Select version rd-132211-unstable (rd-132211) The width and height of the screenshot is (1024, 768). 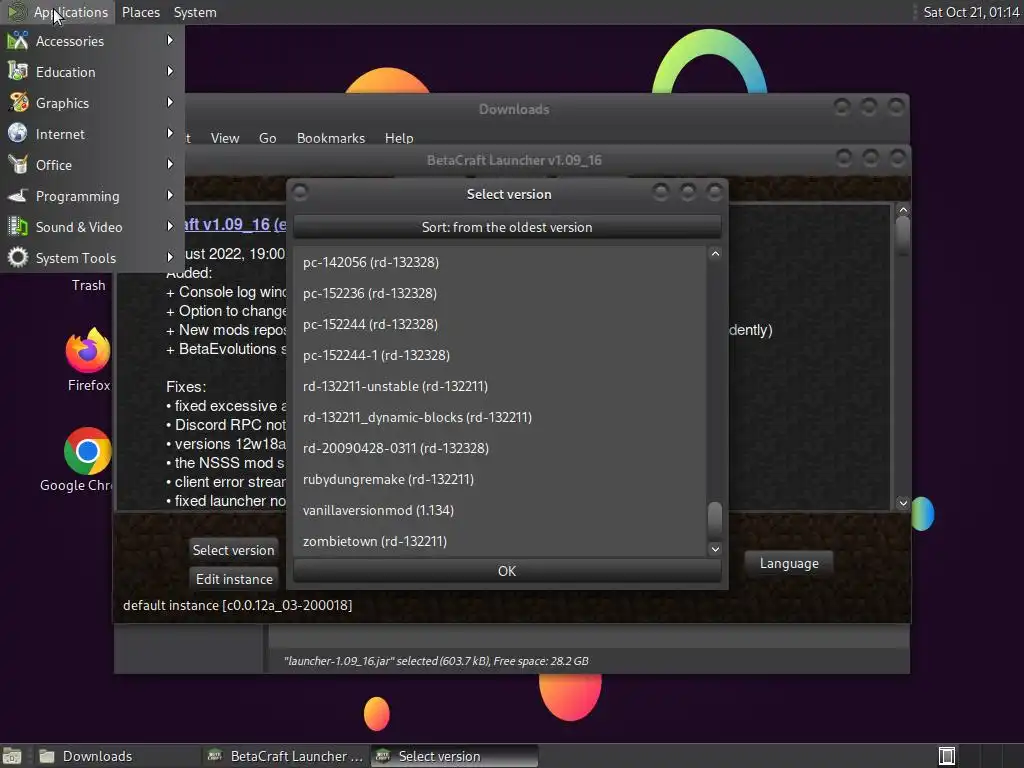pos(500,386)
